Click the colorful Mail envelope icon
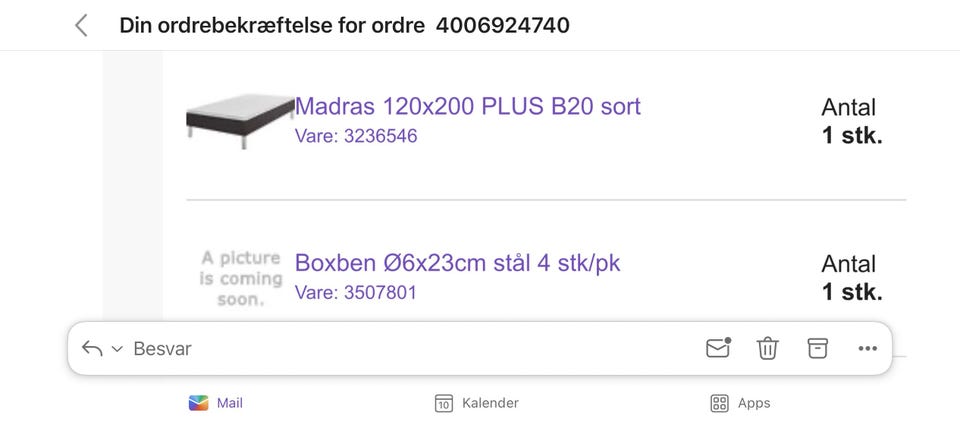This screenshot has width=960, height=444. tap(198, 403)
